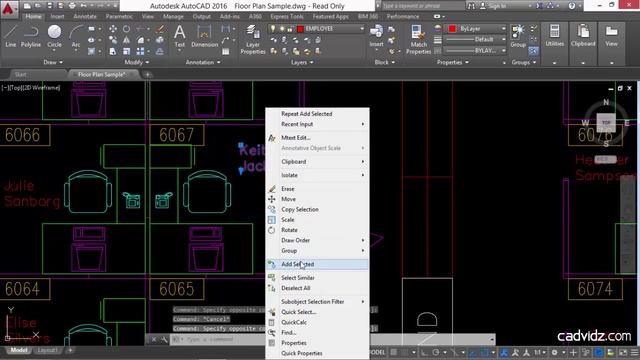Toggle group selection on/off button

coord(533,51)
